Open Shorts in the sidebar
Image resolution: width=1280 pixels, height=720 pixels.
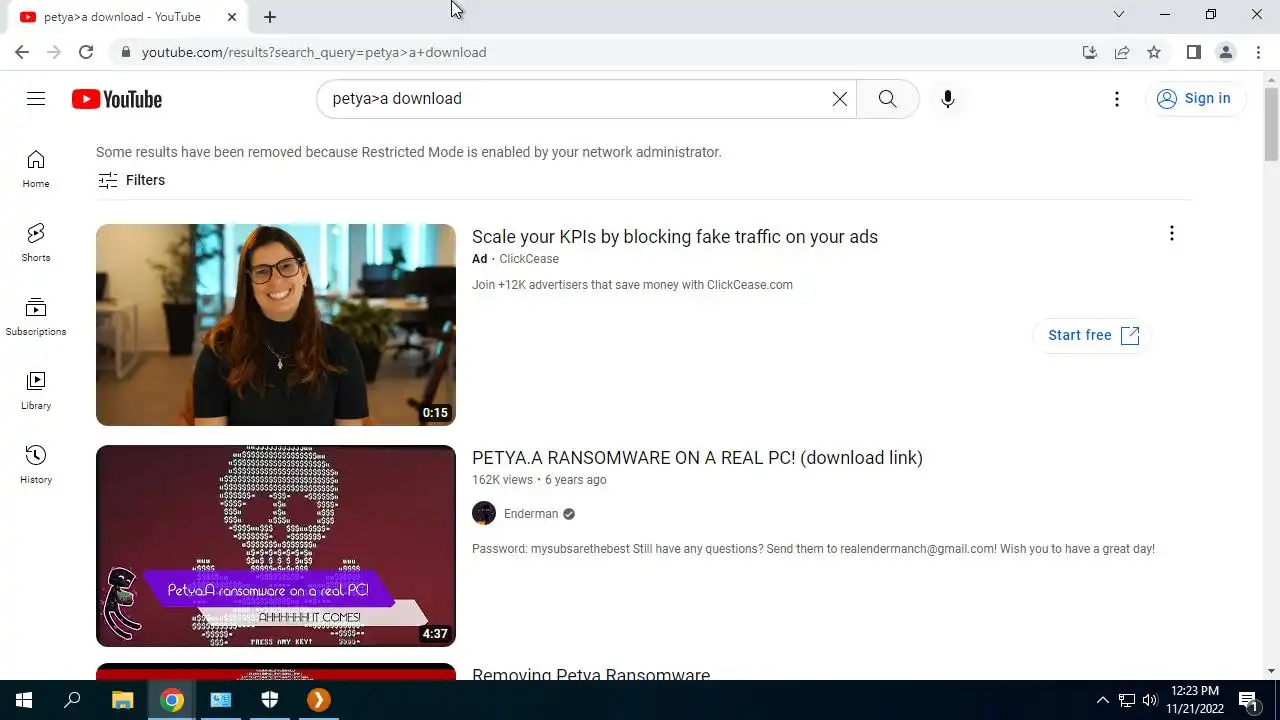(36, 243)
